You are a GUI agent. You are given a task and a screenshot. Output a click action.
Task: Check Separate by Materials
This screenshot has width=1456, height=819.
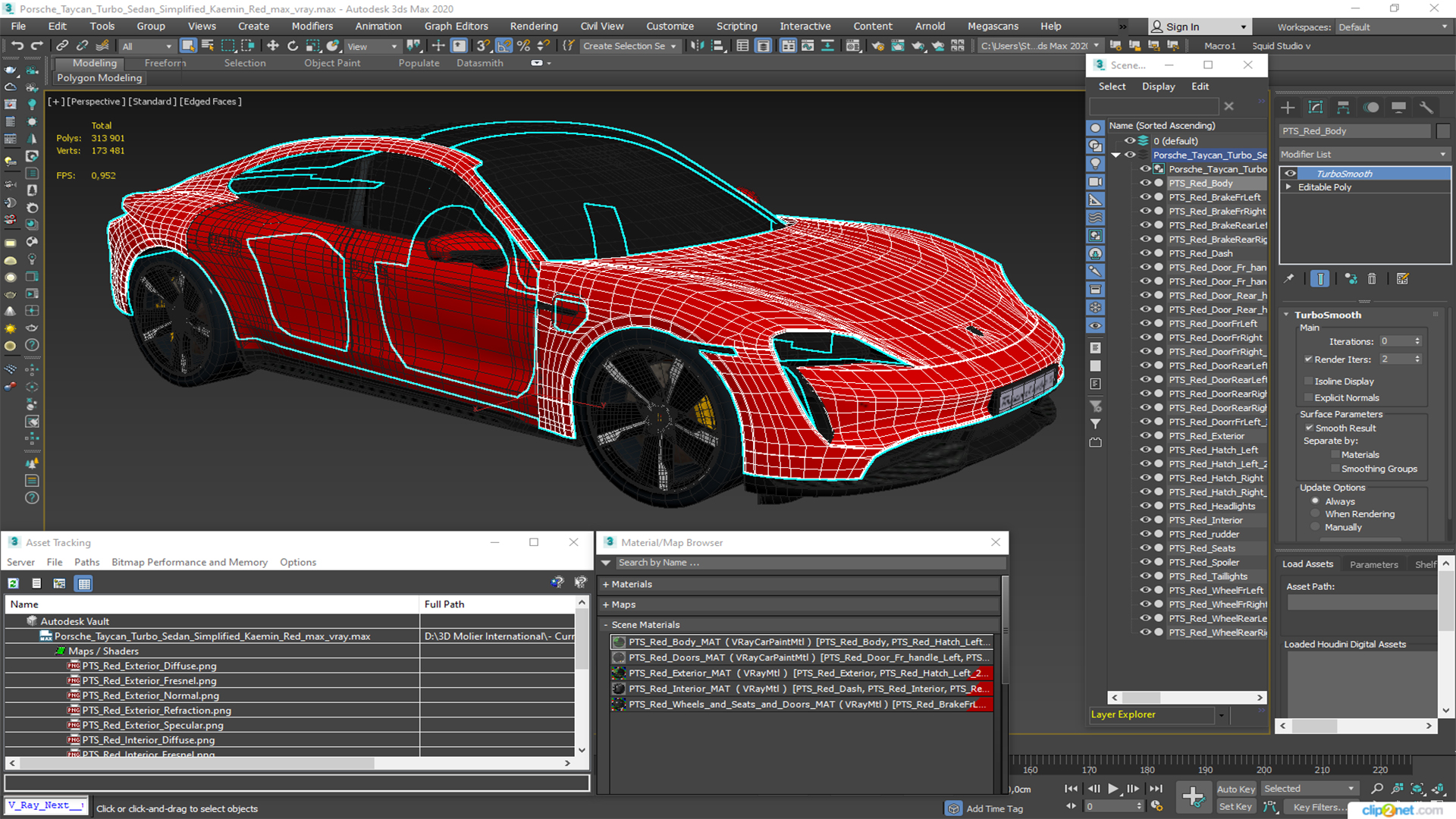click(x=1335, y=454)
